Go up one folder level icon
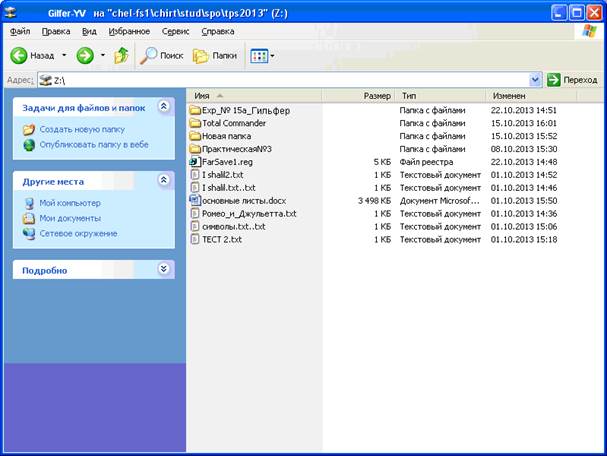Image resolution: width=607 pixels, height=456 pixels. point(121,56)
